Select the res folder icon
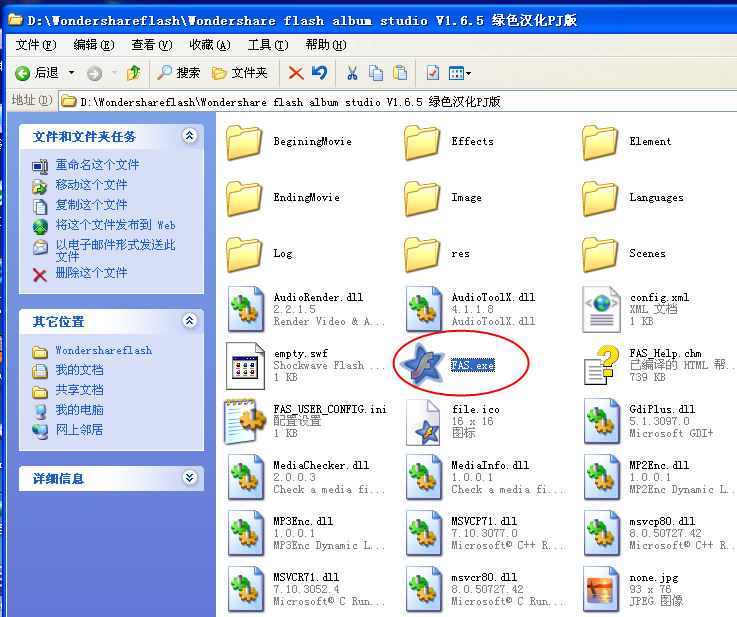The height and width of the screenshot is (617, 737). (x=422, y=254)
